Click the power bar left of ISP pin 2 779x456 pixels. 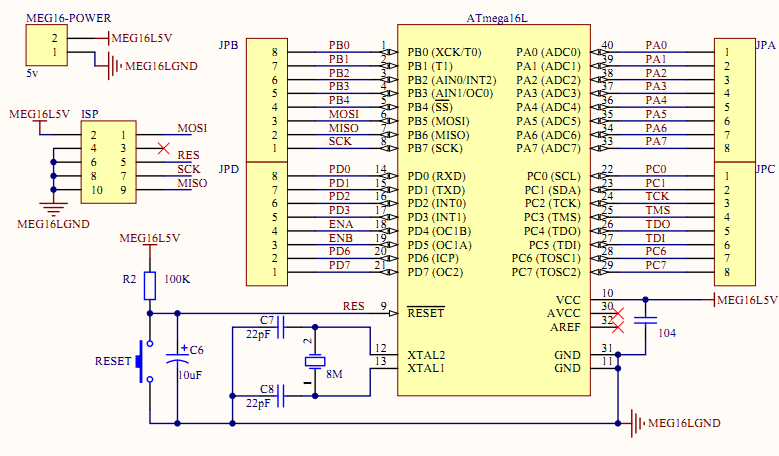pos(39,121)
